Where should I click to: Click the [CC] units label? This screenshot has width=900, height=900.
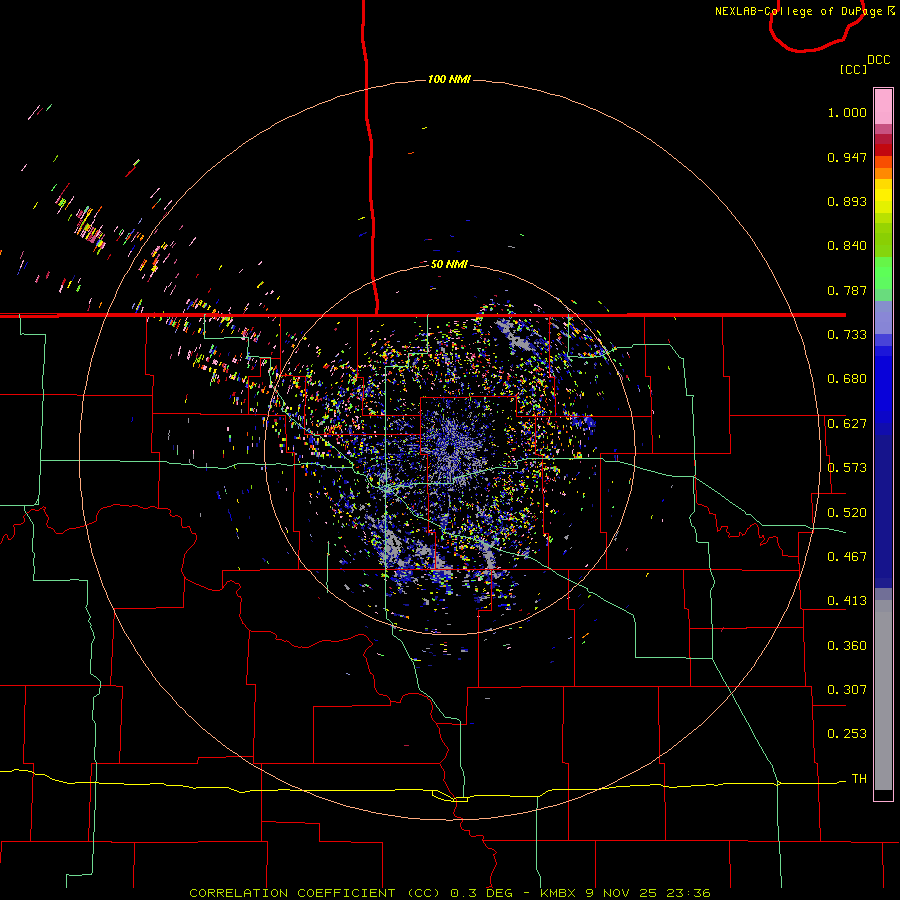pos(853,69)
